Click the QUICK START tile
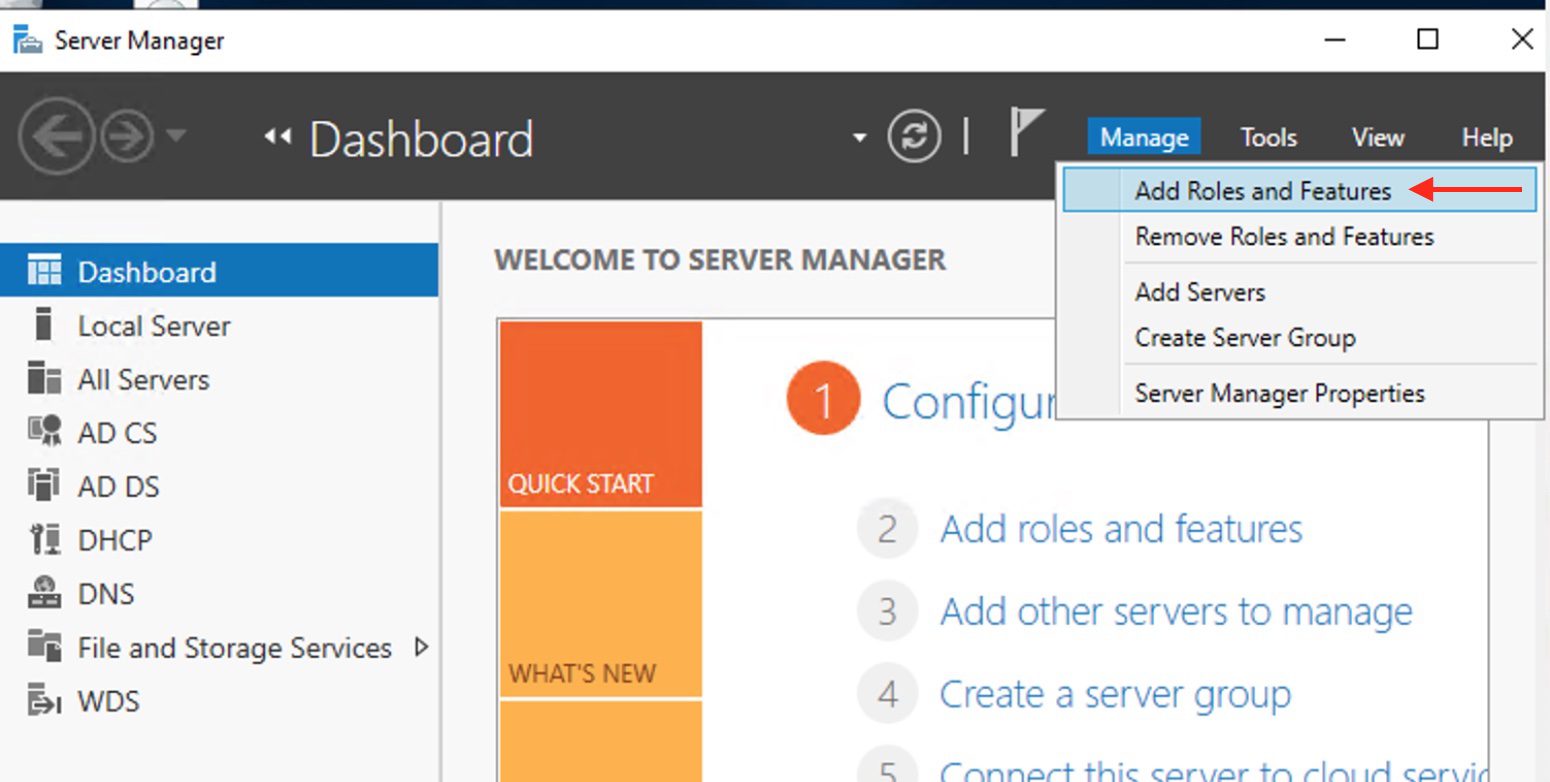Viewport: 1550px width, 782px height. [600, 414]
